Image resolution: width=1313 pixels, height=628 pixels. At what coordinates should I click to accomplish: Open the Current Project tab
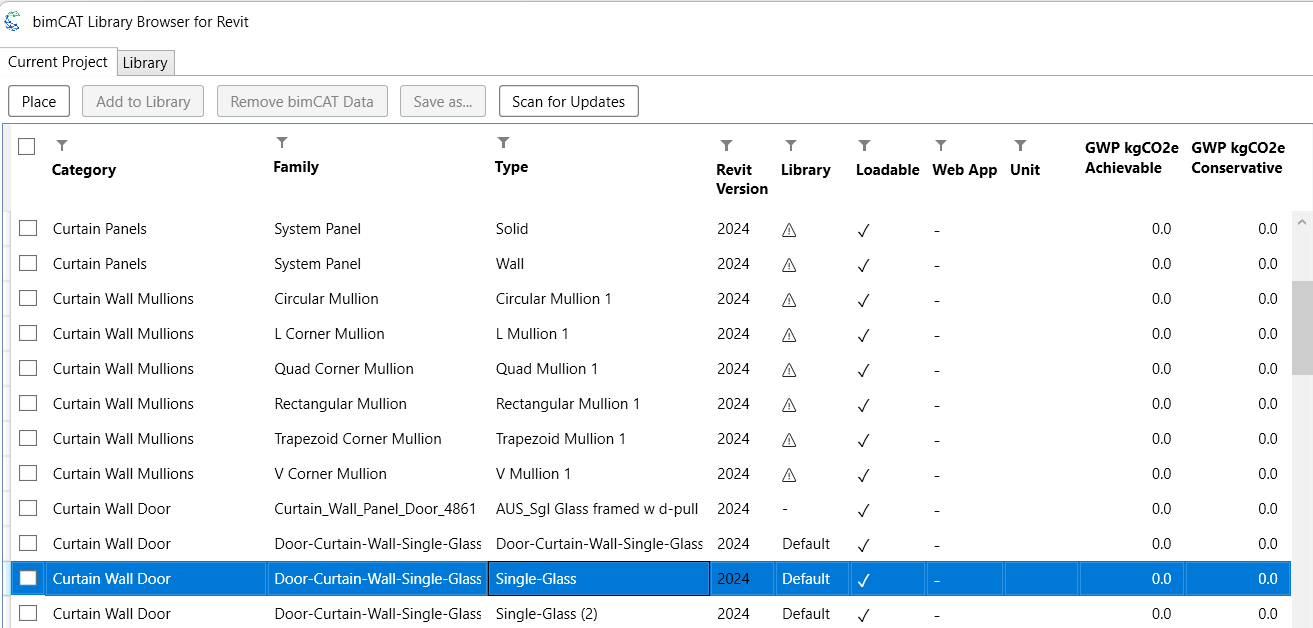[x=58, y=62]
